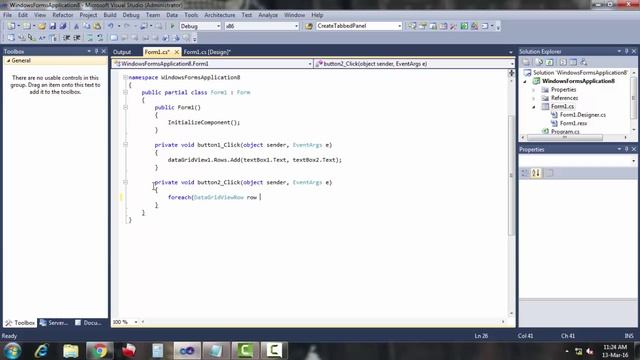
Task: Click the Undo toolbar icon
Action: pyautogui.click(x=111, y=26)
